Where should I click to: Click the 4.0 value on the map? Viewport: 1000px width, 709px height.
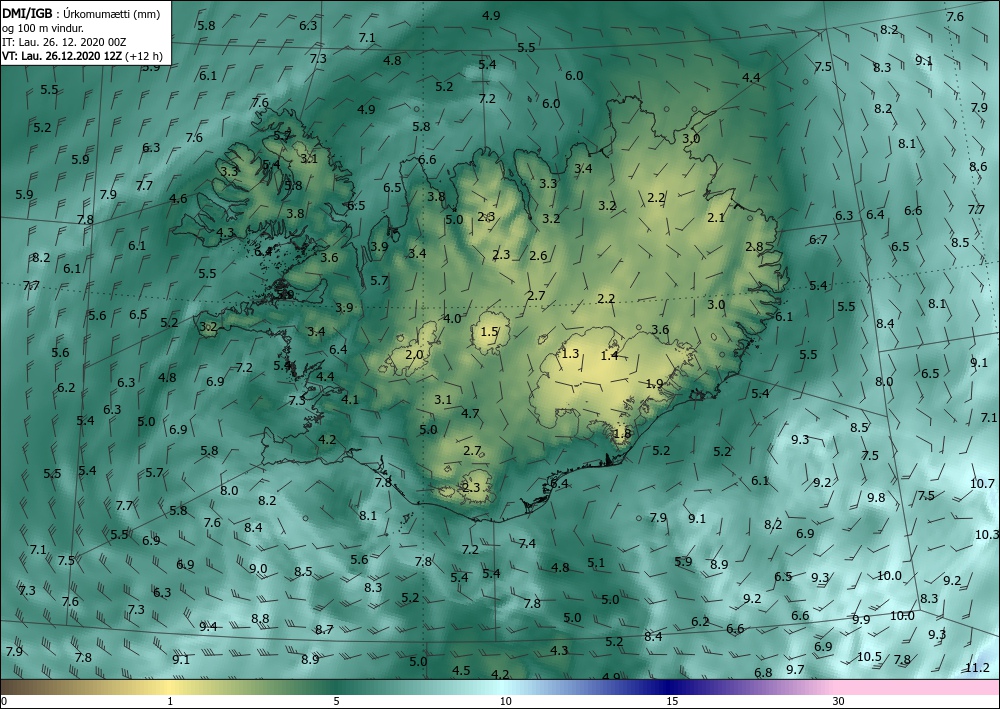pos(452,318)
